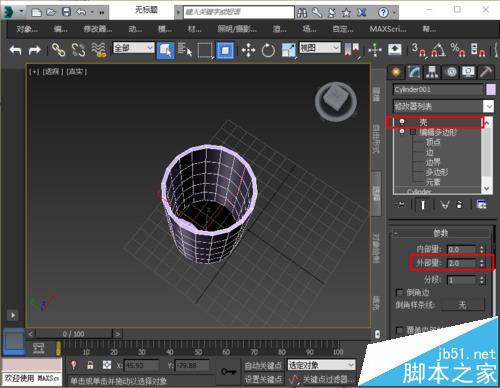Screen dimensions: 500x388
Task: Select the 边界 sub-object level
Action: pyautogui.click(x=433, y=162)
